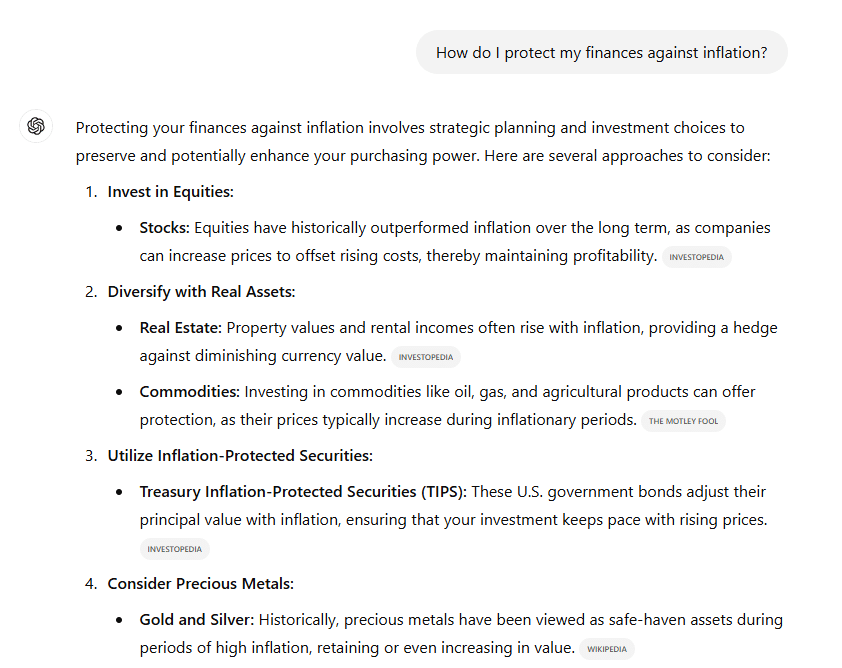842x668 pixels.
Task: Open The Motley Fool citation chip
Action: (683, 421)
